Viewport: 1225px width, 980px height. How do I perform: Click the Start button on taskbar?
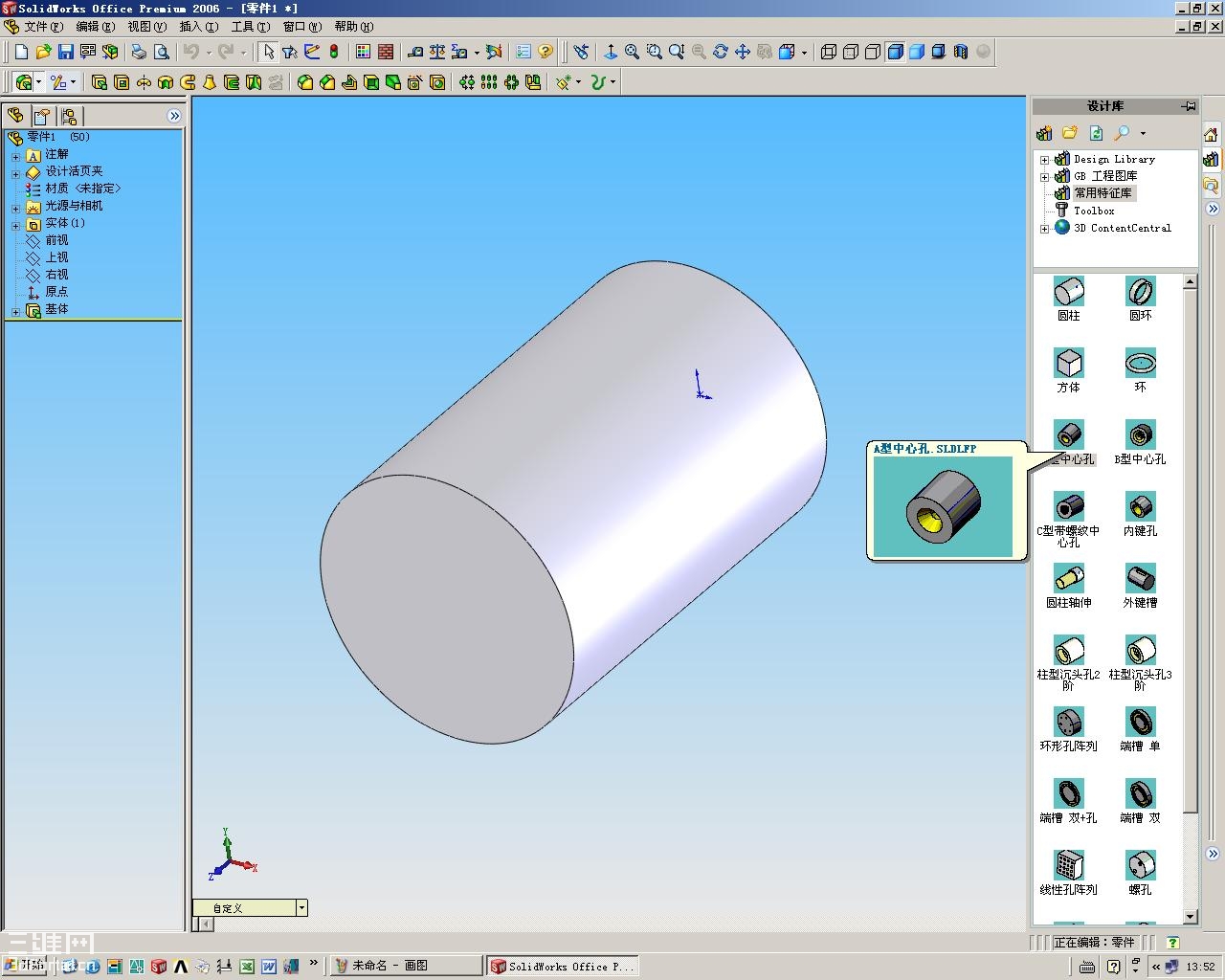tap(24, 966)
